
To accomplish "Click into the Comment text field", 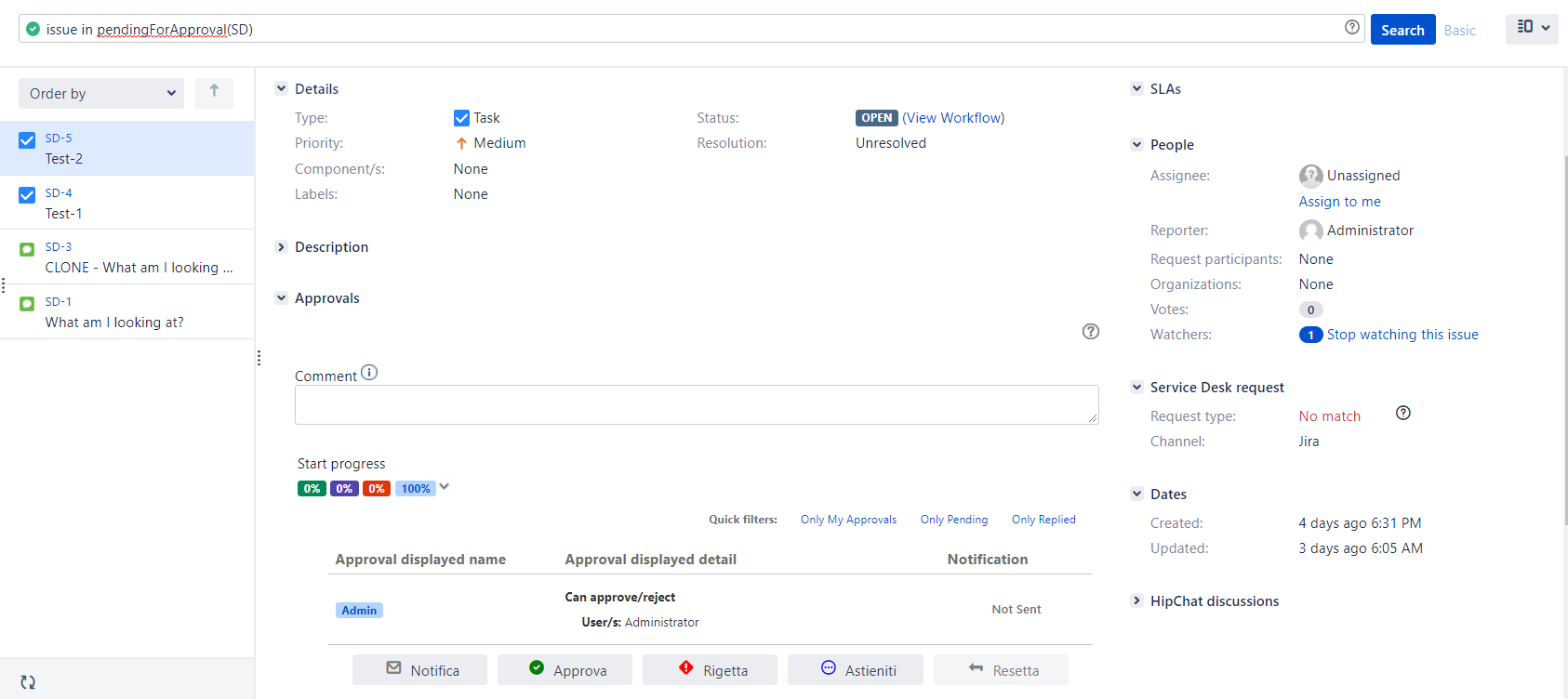I will pyautogui.click(x=696, y=405).
